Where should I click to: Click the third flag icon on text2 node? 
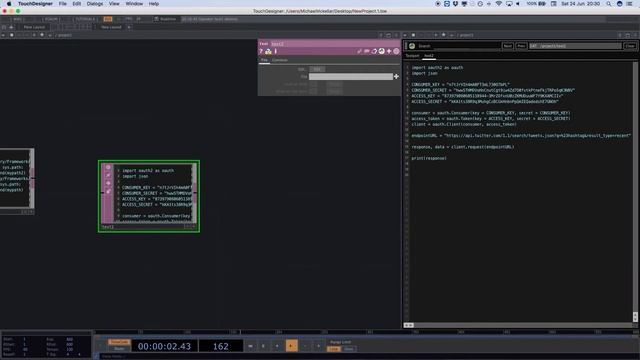point(108,183)
